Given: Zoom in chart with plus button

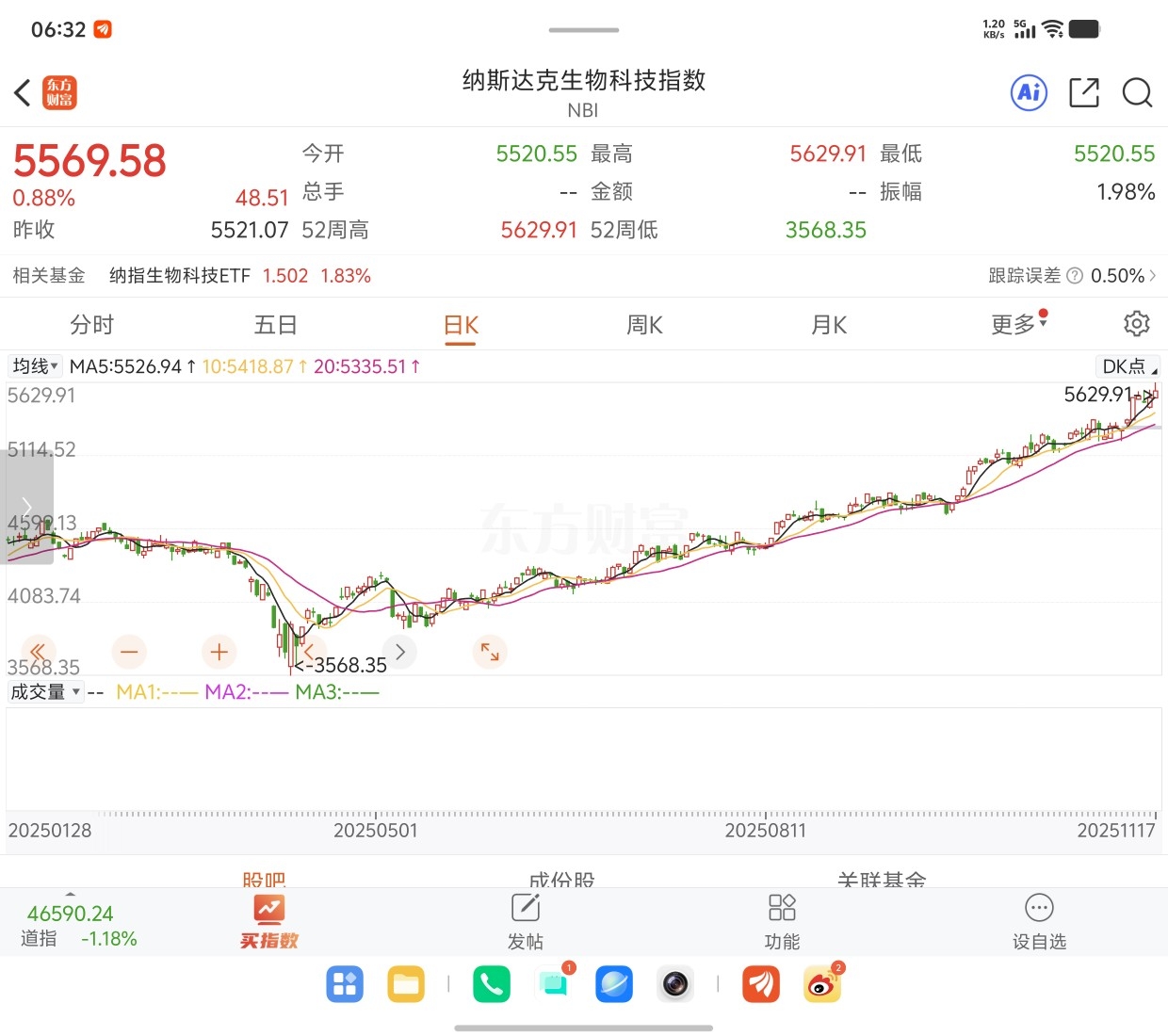Looking at the screenshot, I should (x=219, y=651).
